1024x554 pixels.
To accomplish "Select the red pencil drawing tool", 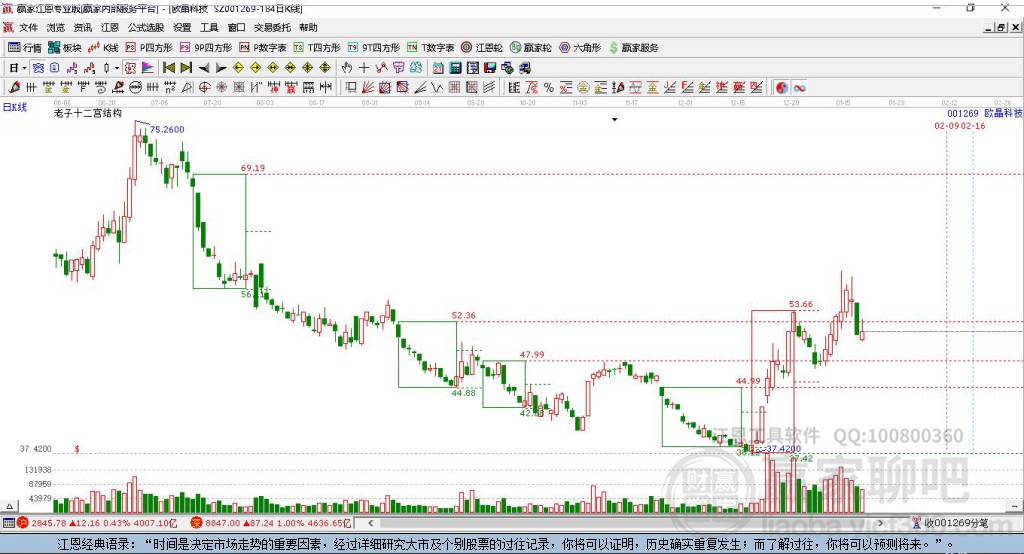I will pyautogui.click(x=14, y=88).
